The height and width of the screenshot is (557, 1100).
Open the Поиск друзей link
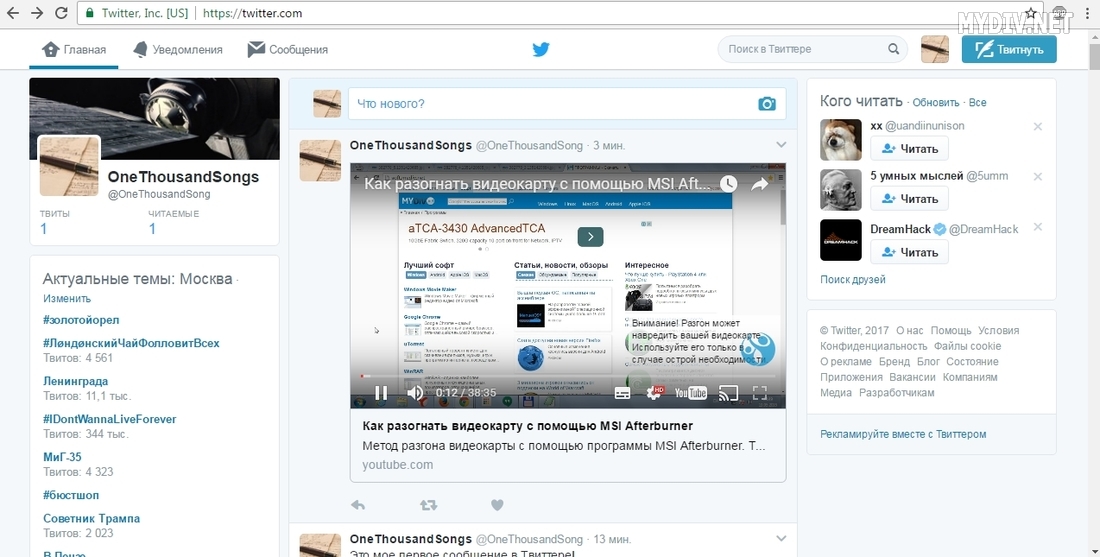coord(853,279)
